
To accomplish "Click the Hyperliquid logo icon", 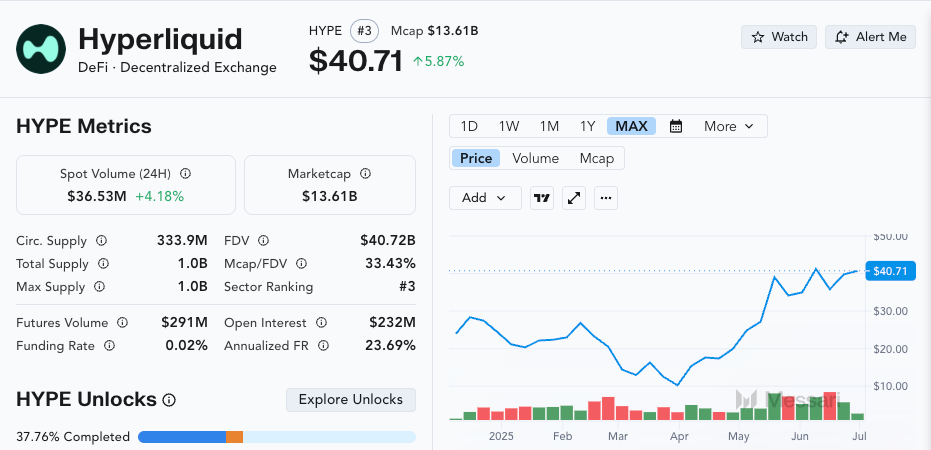I will pyautogui.click(x=41, y=49).
